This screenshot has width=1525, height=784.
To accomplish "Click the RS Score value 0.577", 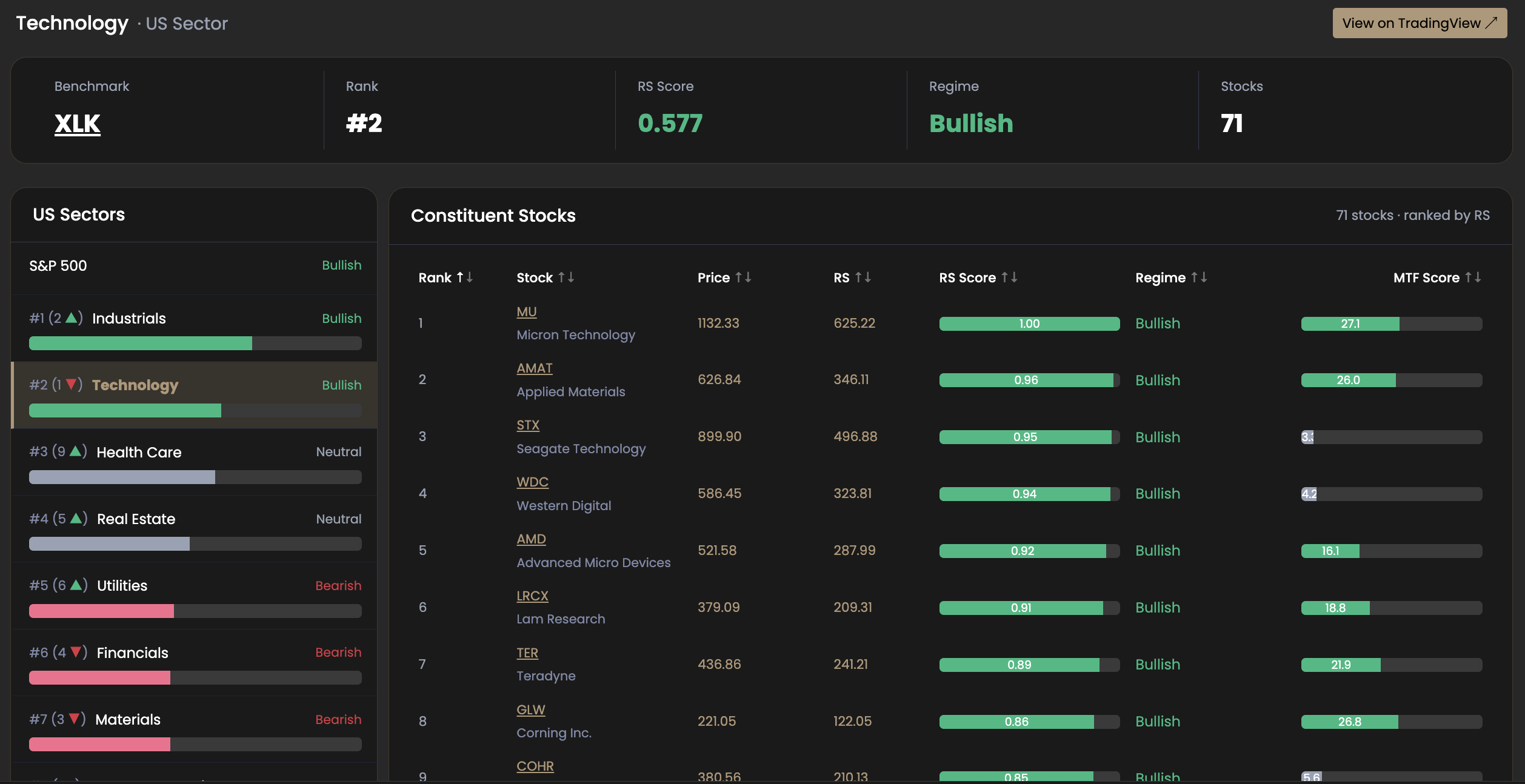I will pyautogui.click(x=670, y=124).
